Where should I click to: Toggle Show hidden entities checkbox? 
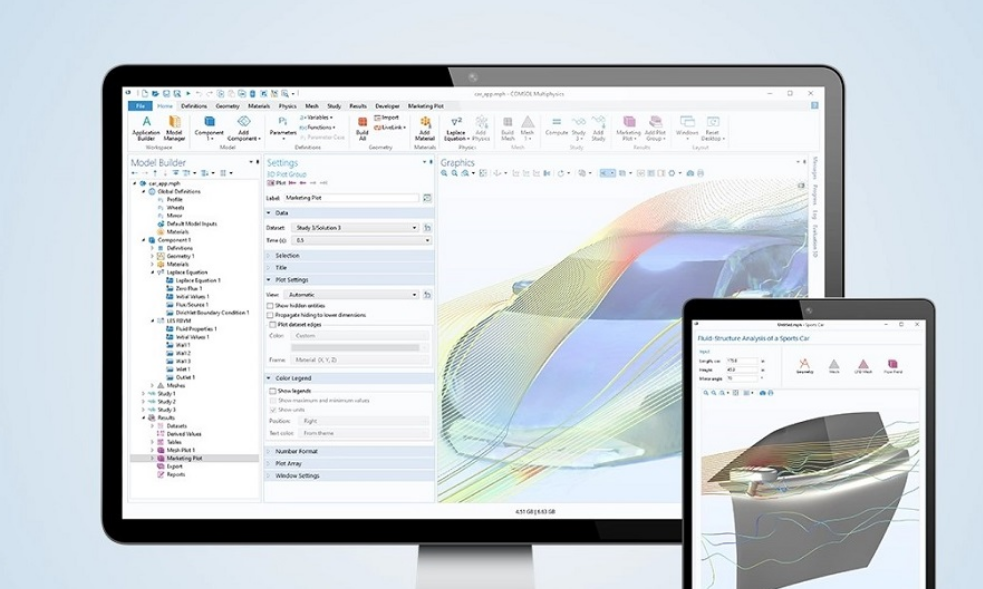tap(271, 306)
